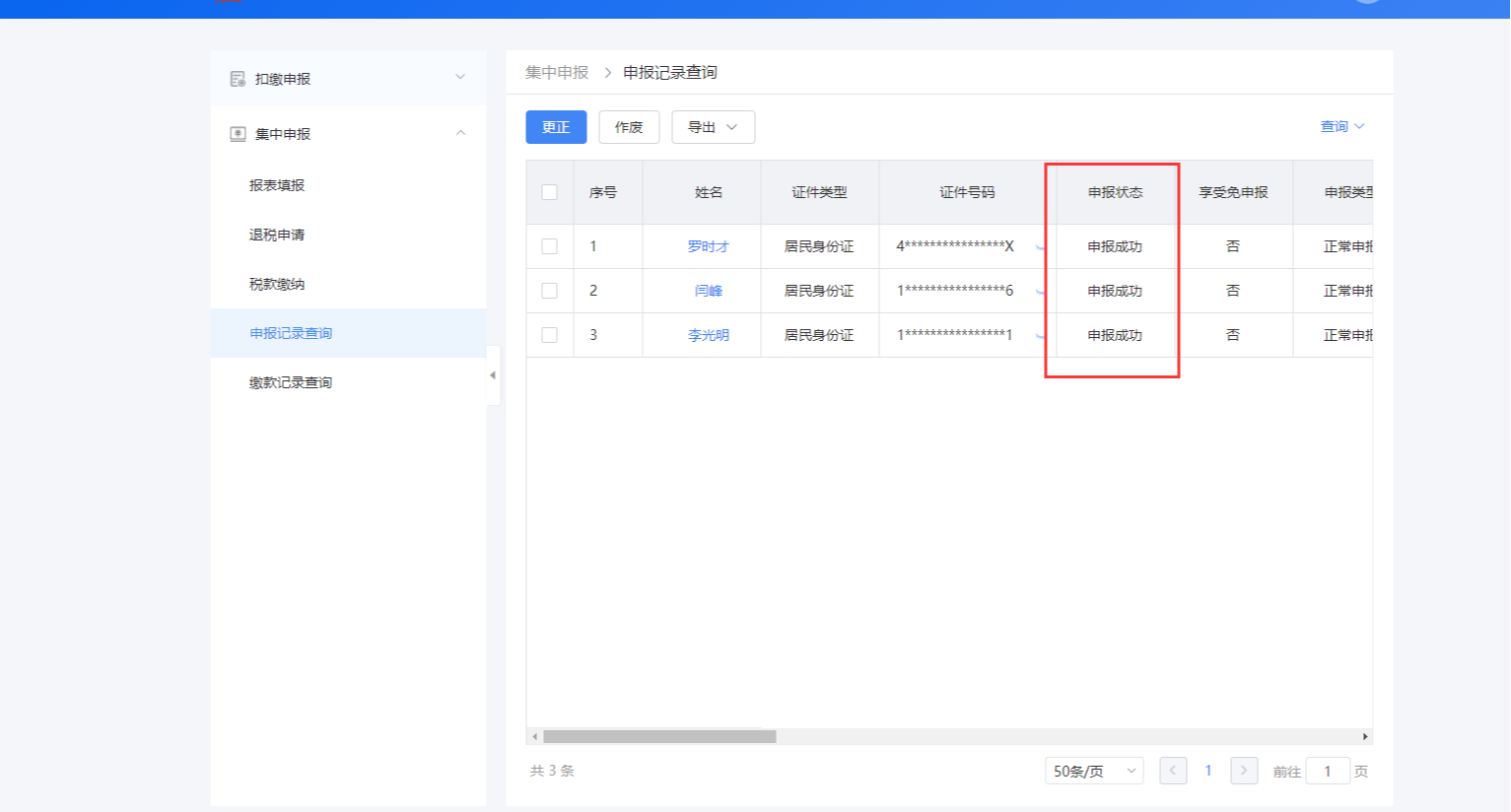Open 退税申请 in the sidebar

tap(277, 235)
